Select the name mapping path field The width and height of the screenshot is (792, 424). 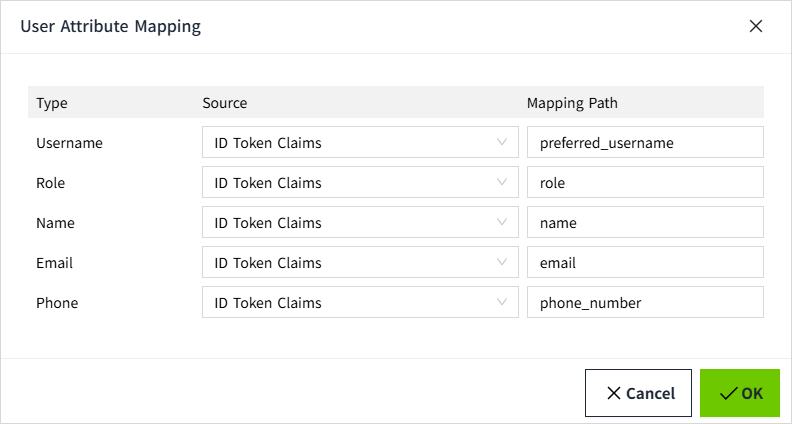tap(645, 223)
